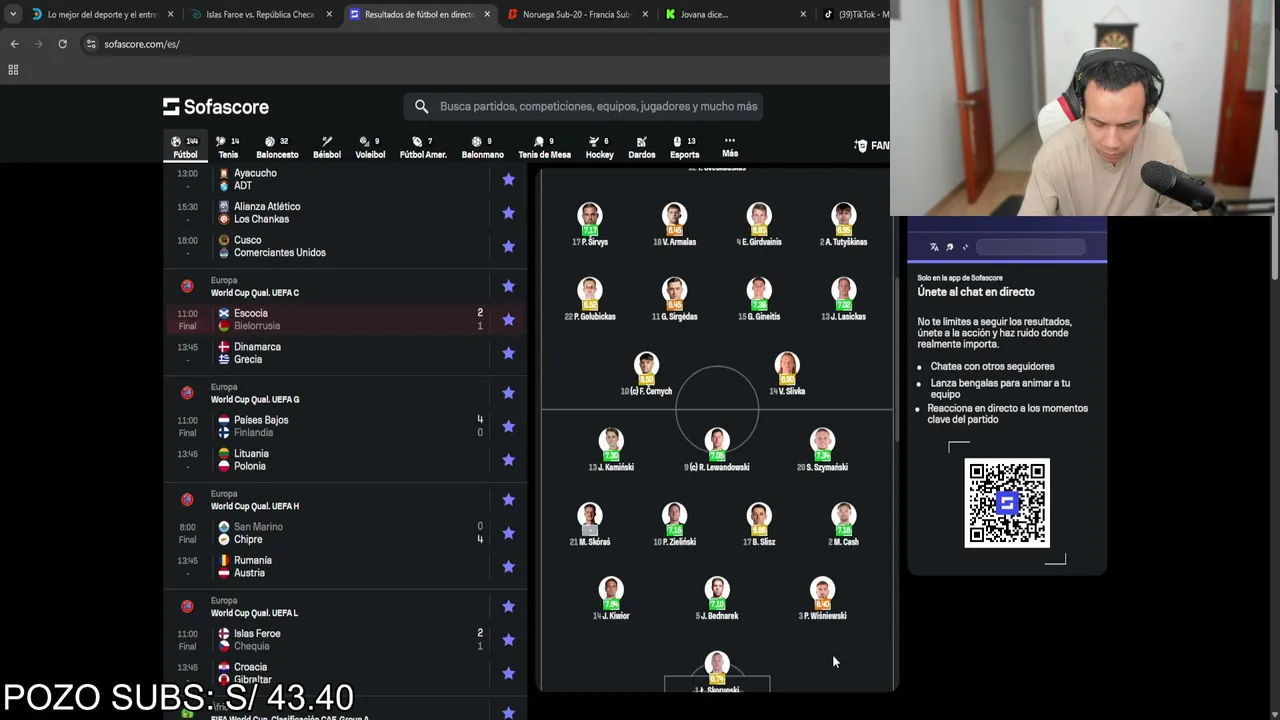This screenshot has height=720, width=1280.
Task: Toggle favorite star for Cusco match
Action: 508,246
